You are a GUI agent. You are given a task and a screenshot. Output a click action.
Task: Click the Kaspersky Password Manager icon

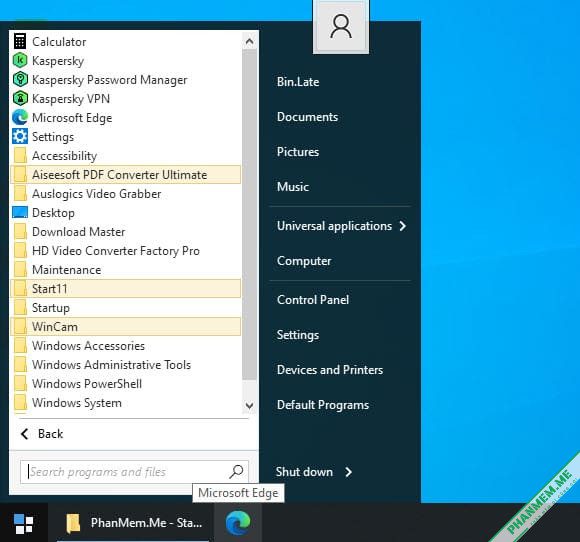20,79
